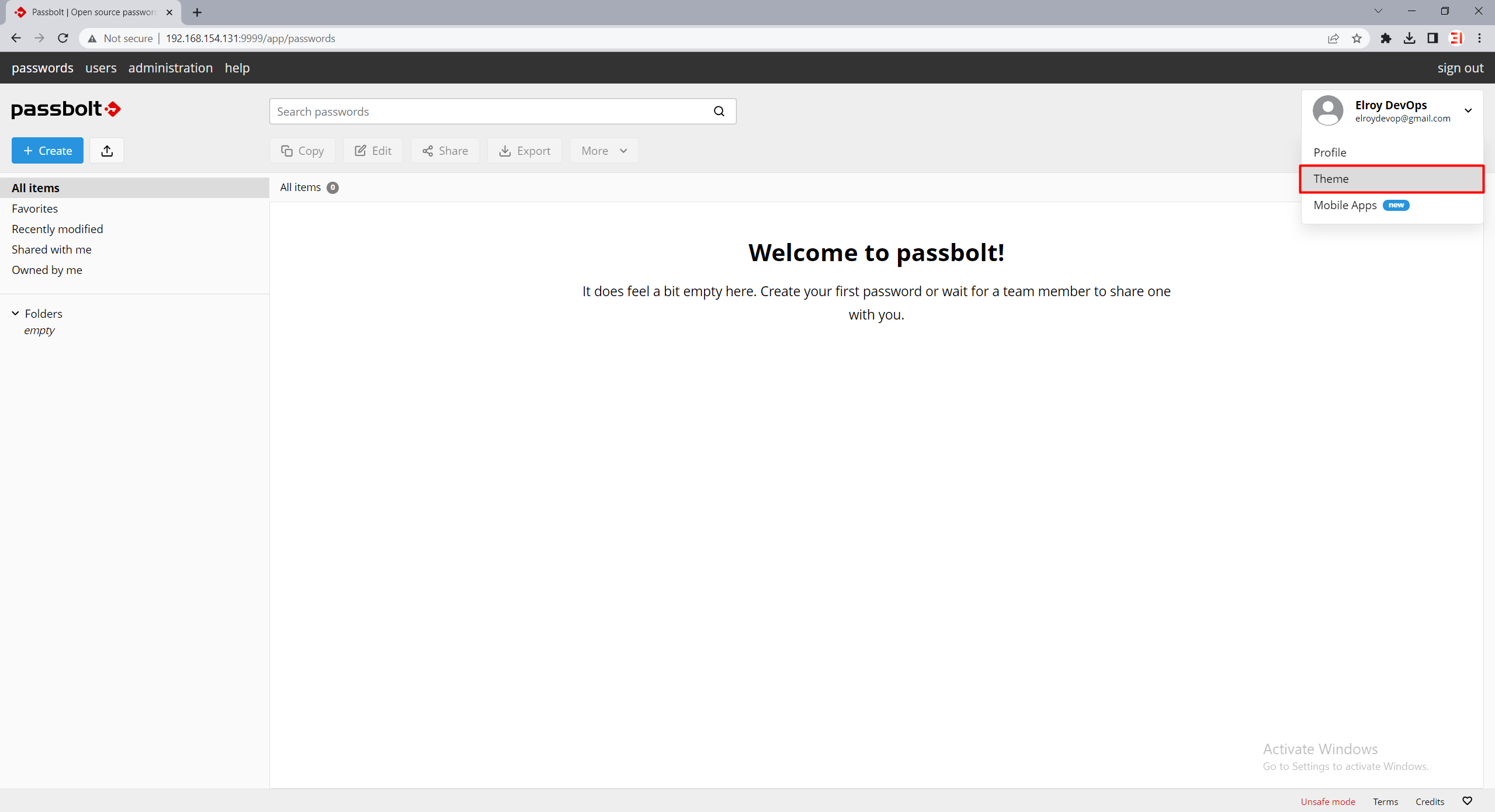1495x812 pixels.
Task: Open the browser extensions puzzle icon
Action: coord(1386,39)
